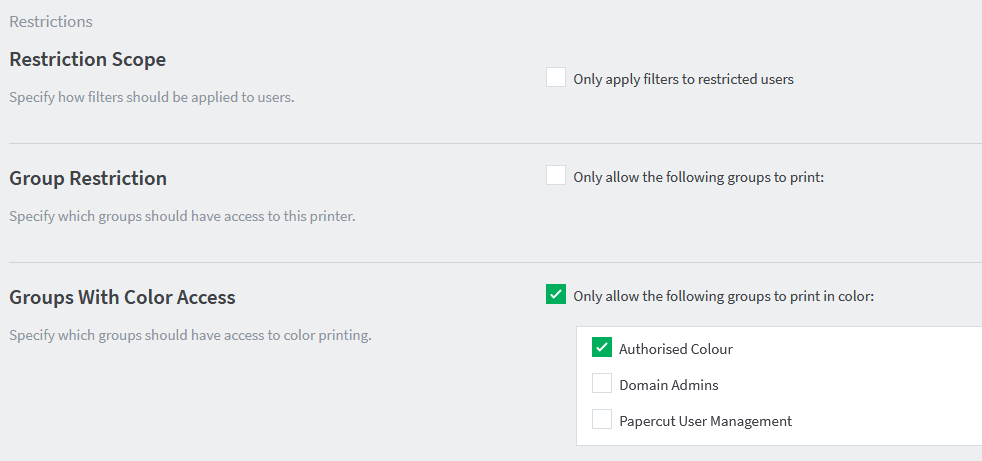
Task: Click the 'Only apply filters to restricted users' label text
Action: (x=683, y=80)
